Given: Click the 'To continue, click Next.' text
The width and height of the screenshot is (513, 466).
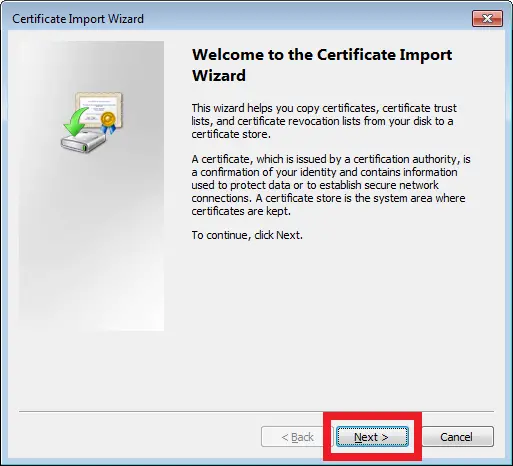Looking at the screenshot, I should (x=247, y=235).
